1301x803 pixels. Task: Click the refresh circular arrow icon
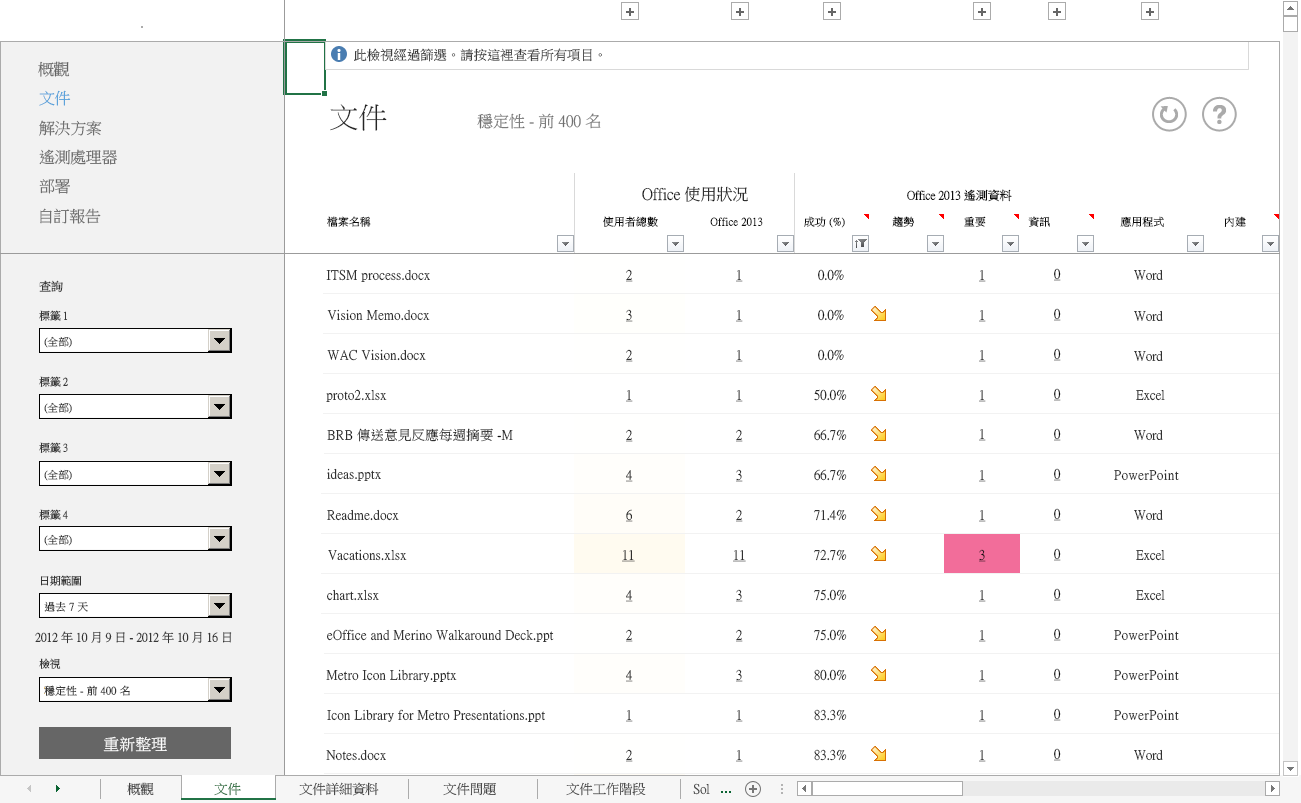[x=1168, y=114]
